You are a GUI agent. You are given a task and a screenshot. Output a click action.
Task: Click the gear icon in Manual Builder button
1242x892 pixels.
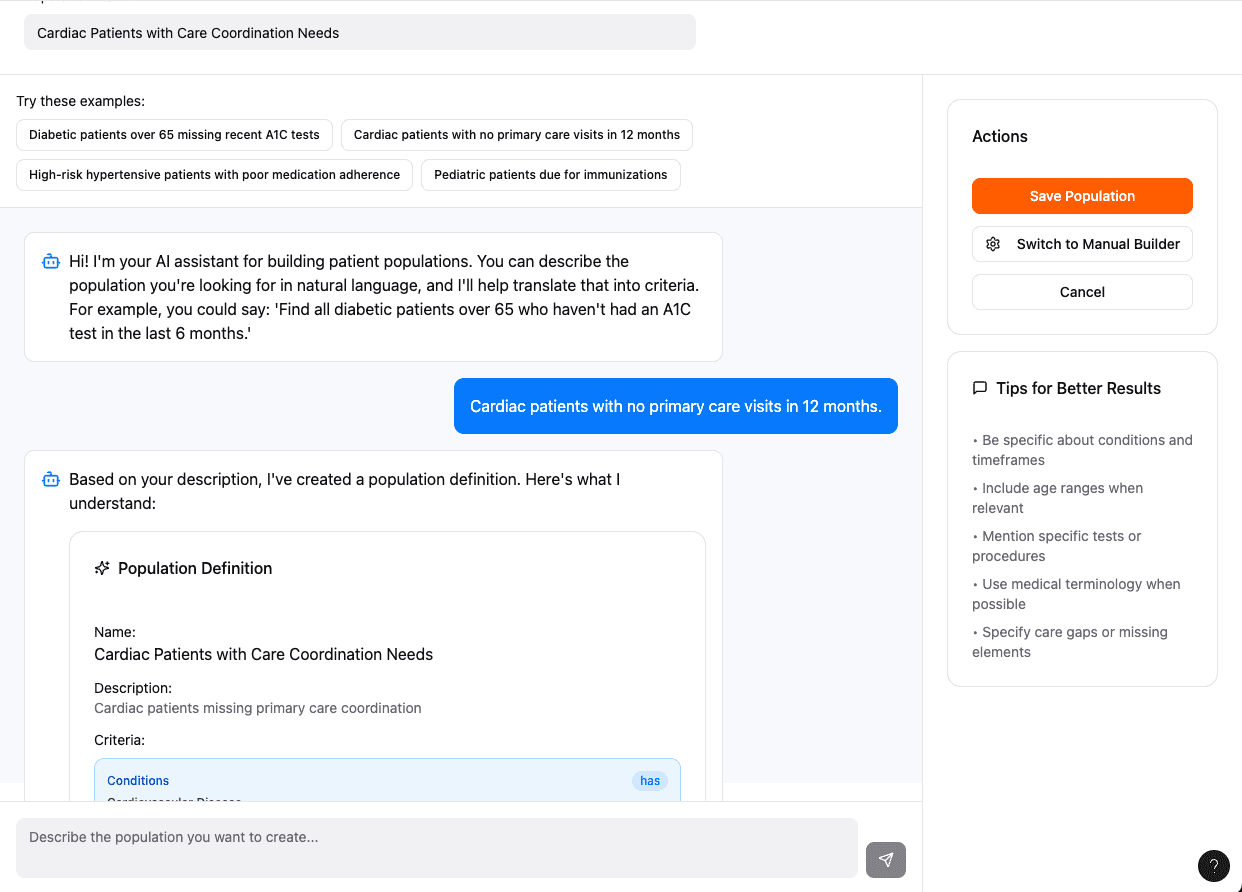click(x=993, y=244)
